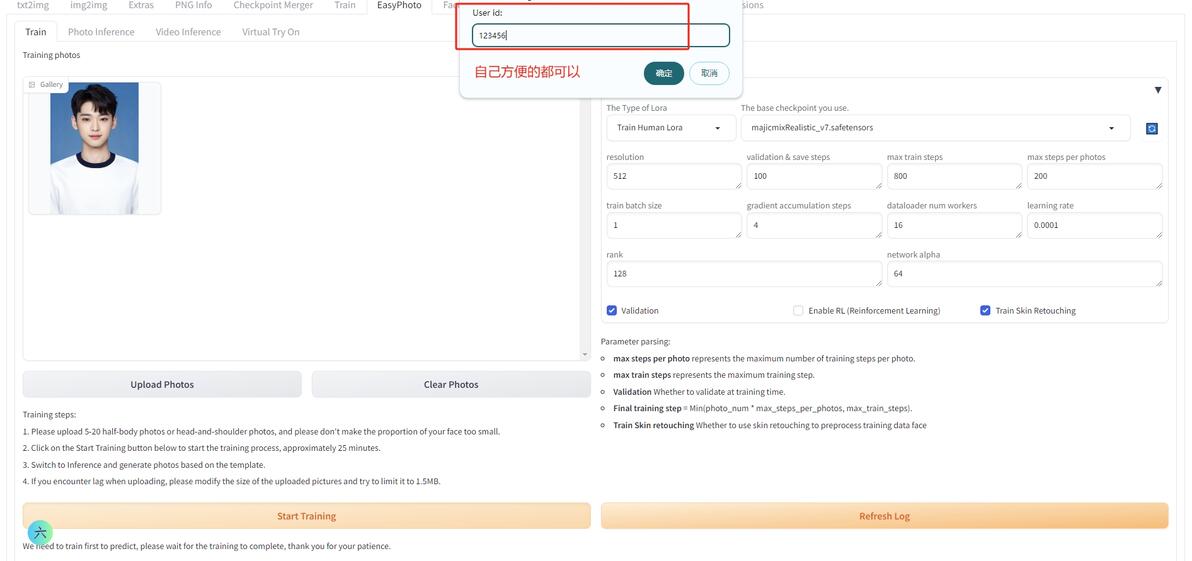Open the Checkpoint Merger tab

tap(273, 5)
